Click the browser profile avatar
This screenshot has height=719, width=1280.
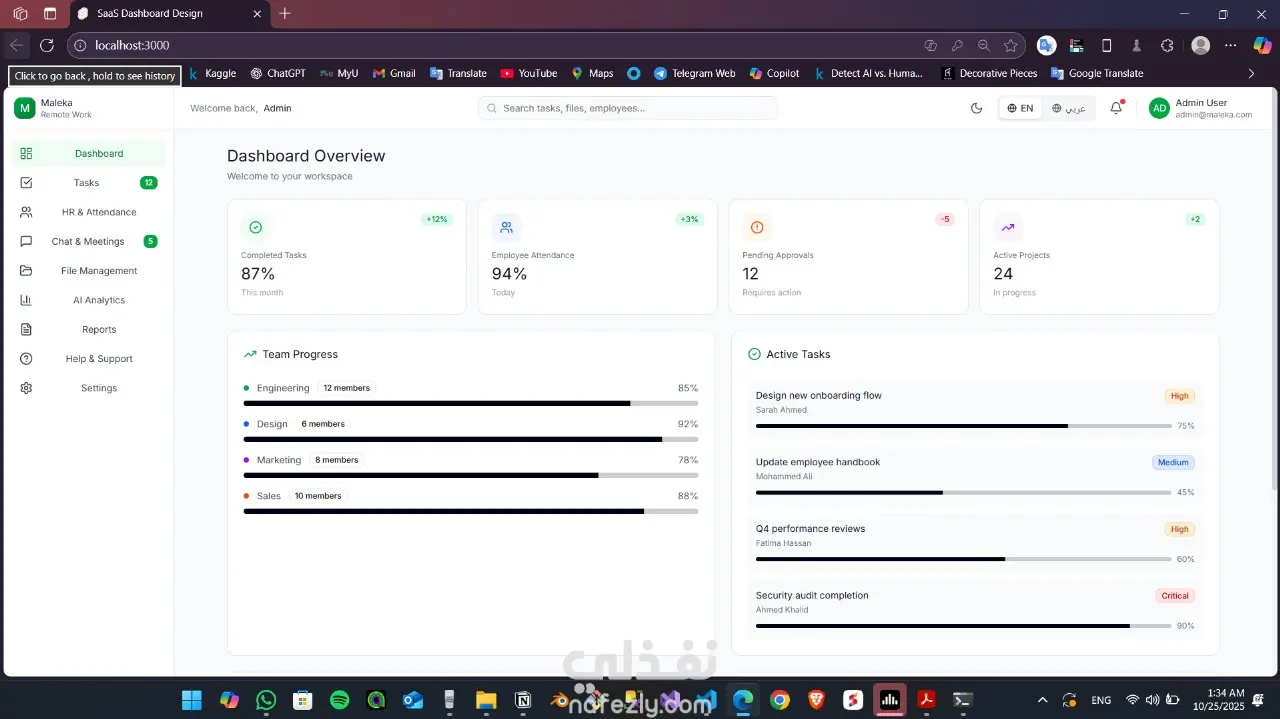tap(1201, 45)
